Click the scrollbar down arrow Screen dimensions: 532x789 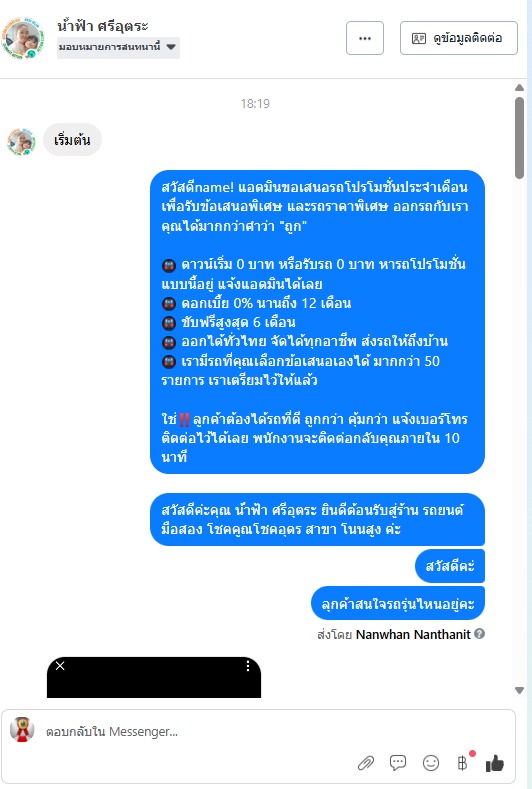519,690
